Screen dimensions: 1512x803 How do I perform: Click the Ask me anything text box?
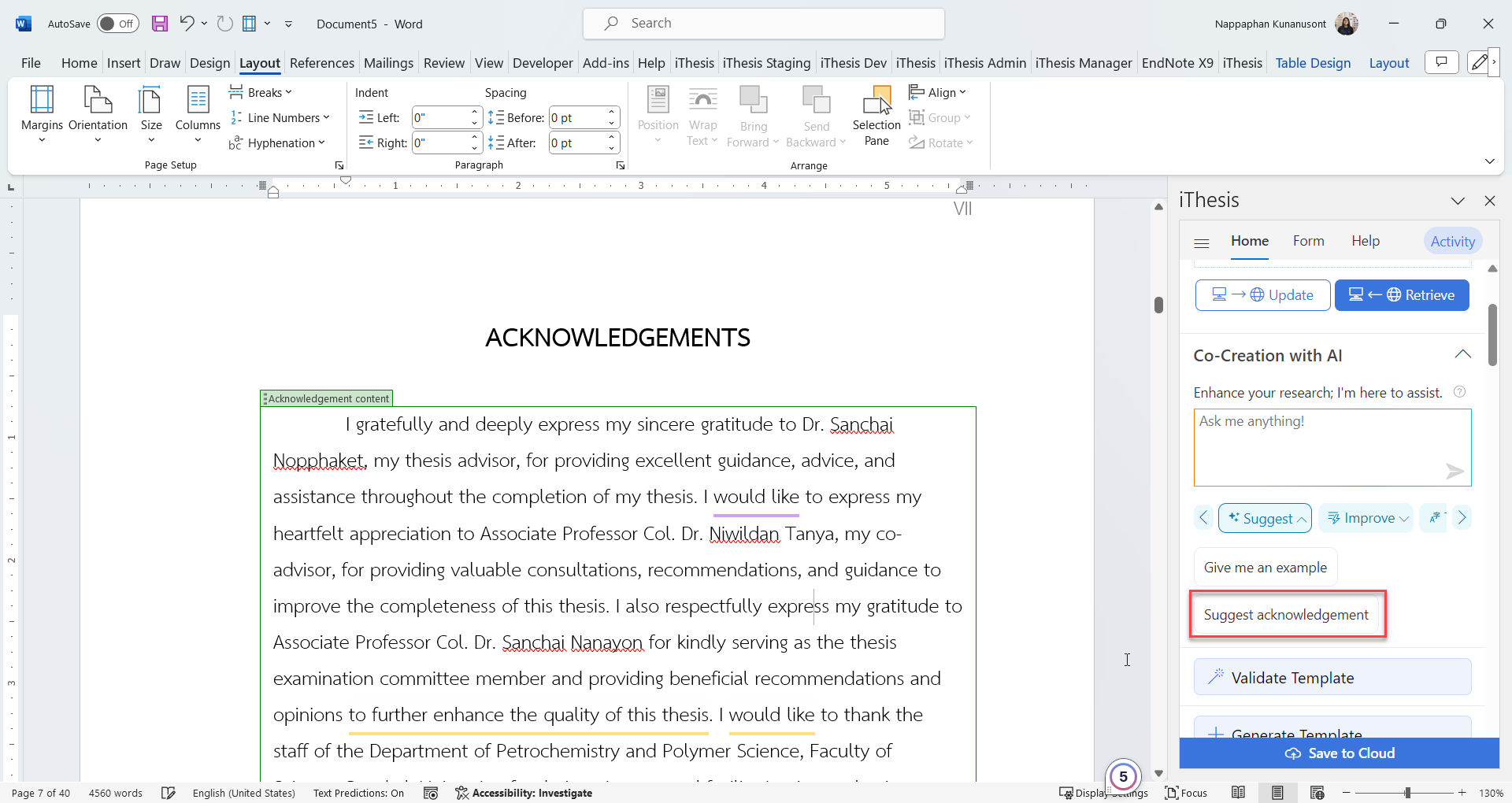(1332, 447)
